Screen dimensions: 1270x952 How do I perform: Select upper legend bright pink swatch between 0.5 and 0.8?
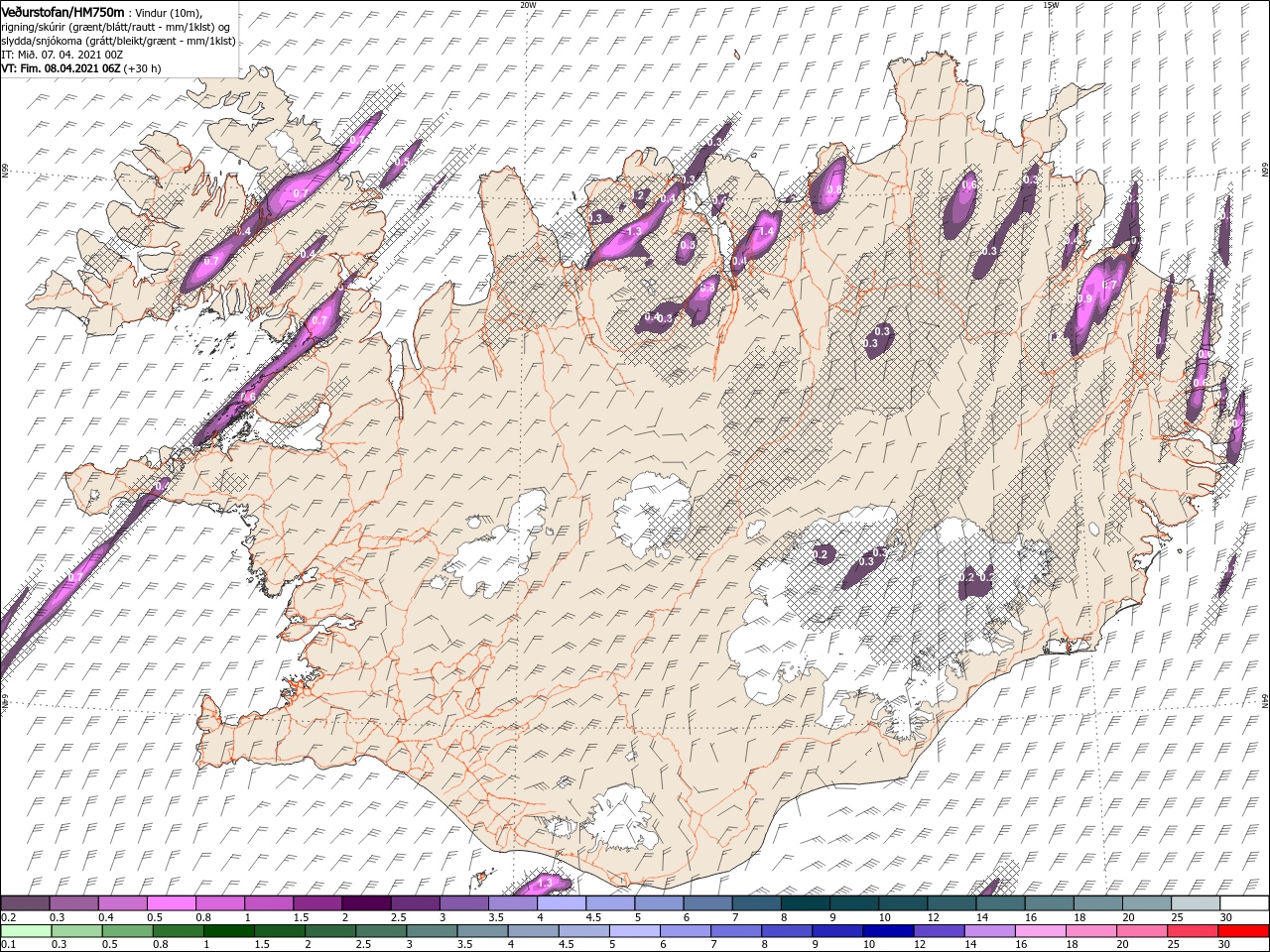coord(172,903)
